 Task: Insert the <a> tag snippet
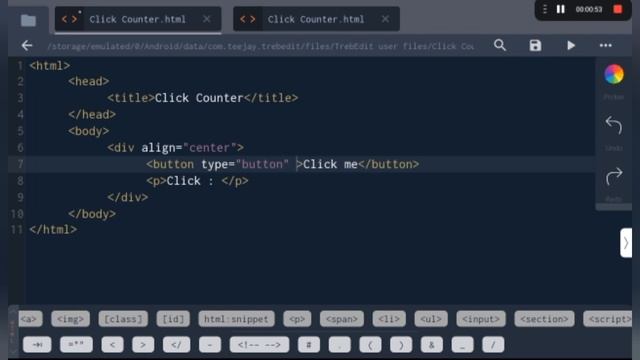coord(30,319)
